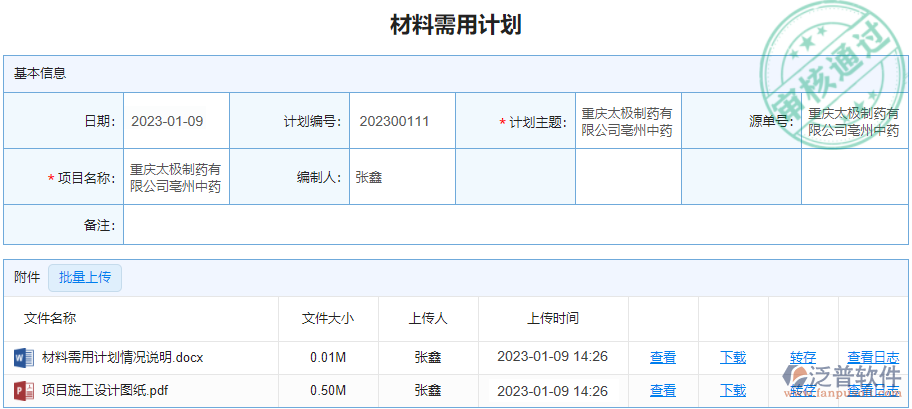This screenshot has height=409, width=912.
Task: Click the file name 材料需用计划情况说明.docx
Action: pyautogui.click(x=123, y=357)
